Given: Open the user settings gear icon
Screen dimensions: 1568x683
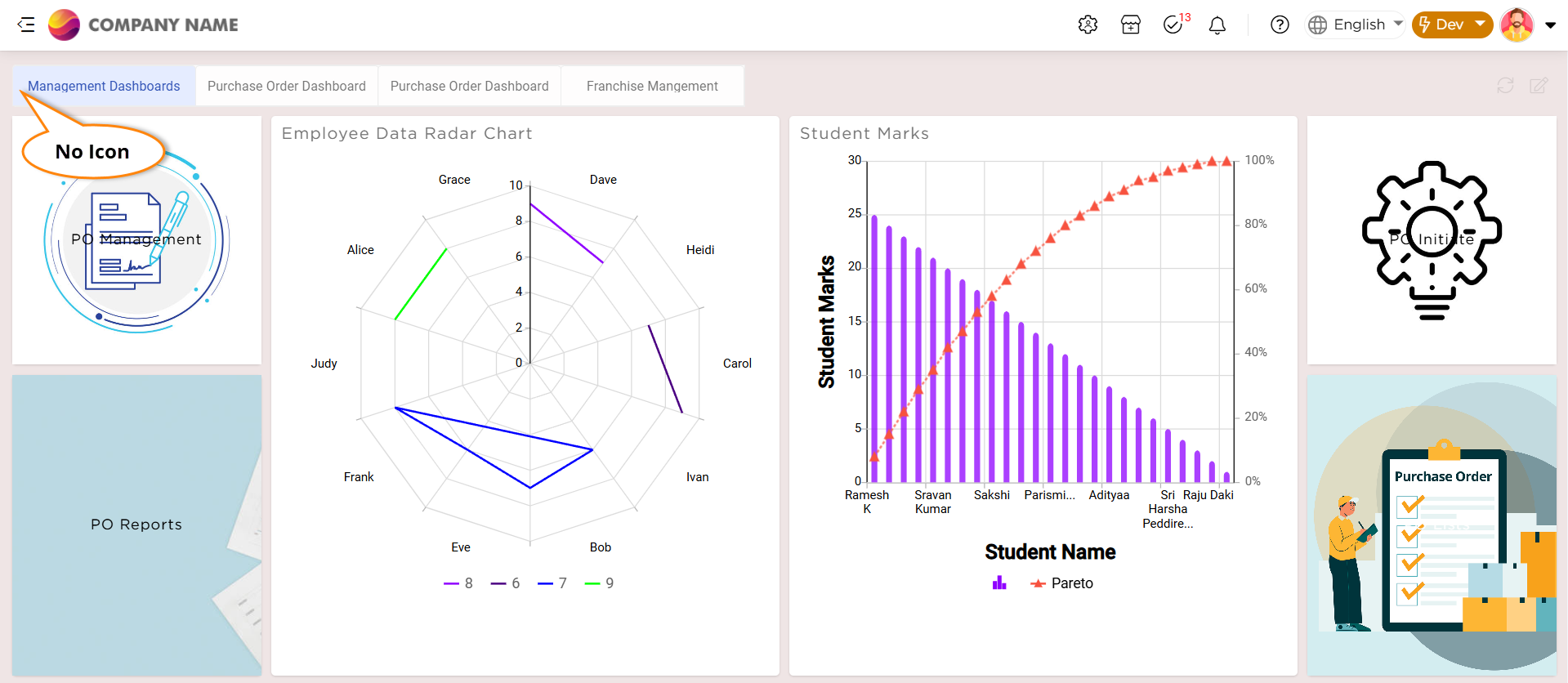Looking at the screenshot, I should 1088,25.
